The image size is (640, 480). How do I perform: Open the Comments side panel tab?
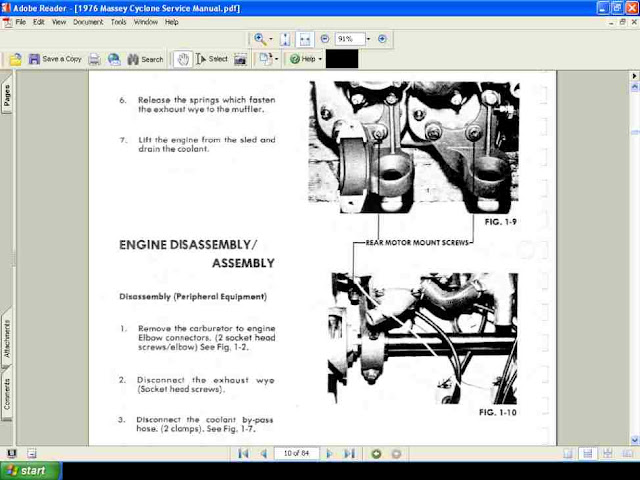click(7, 393)
